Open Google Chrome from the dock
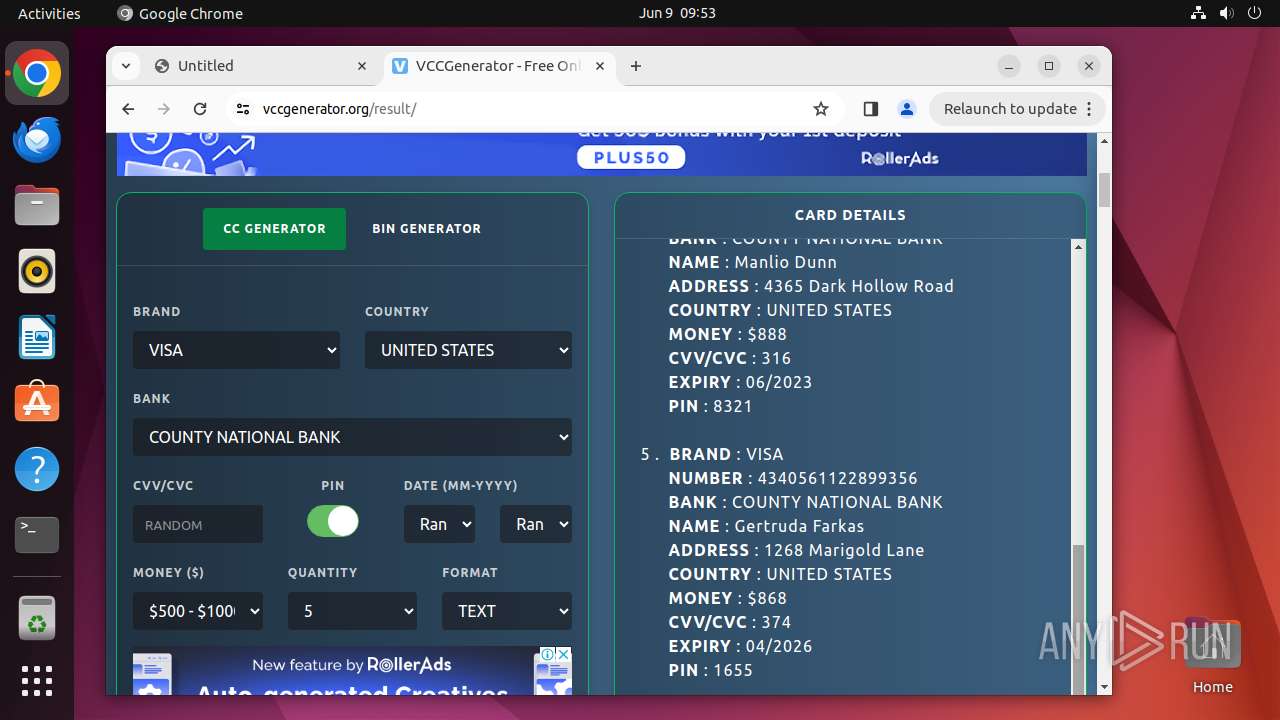1280x720 pixels. point(37,74)
